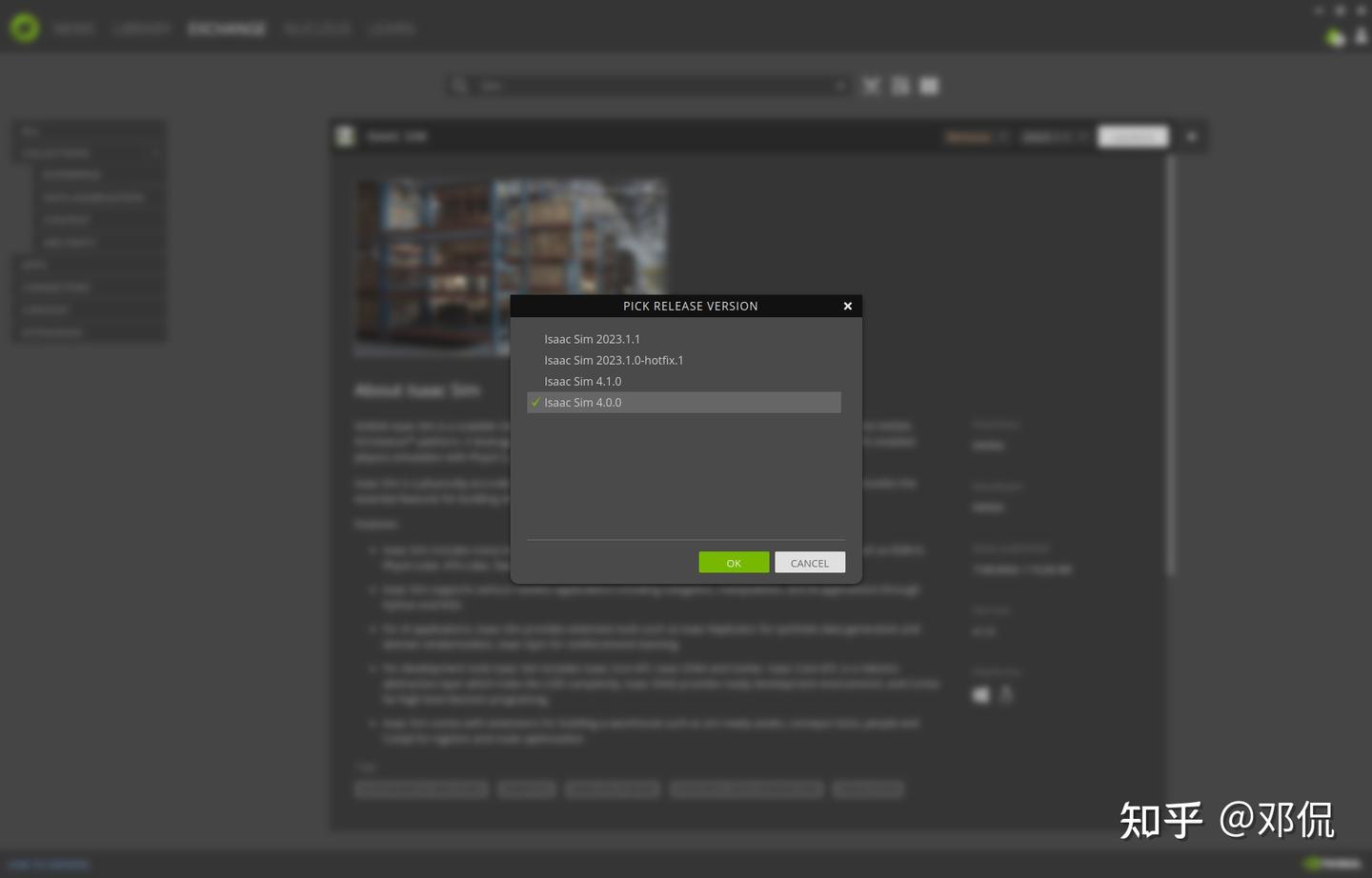Click the first icon right of search bar

coord(871,86)
